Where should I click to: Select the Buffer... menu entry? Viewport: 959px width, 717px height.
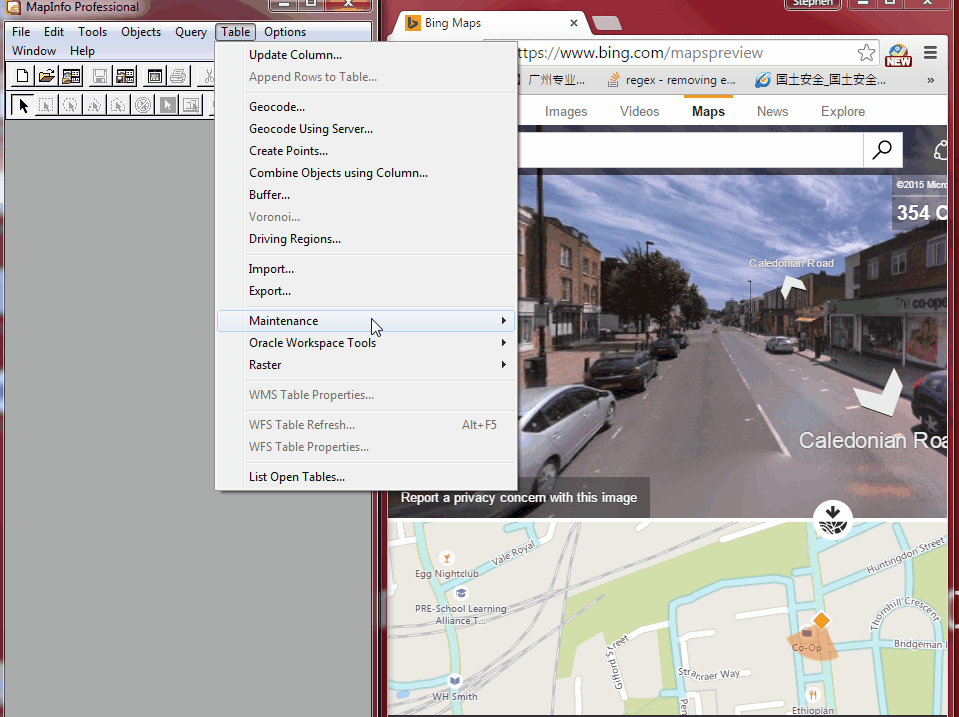[x=366, y=195]
